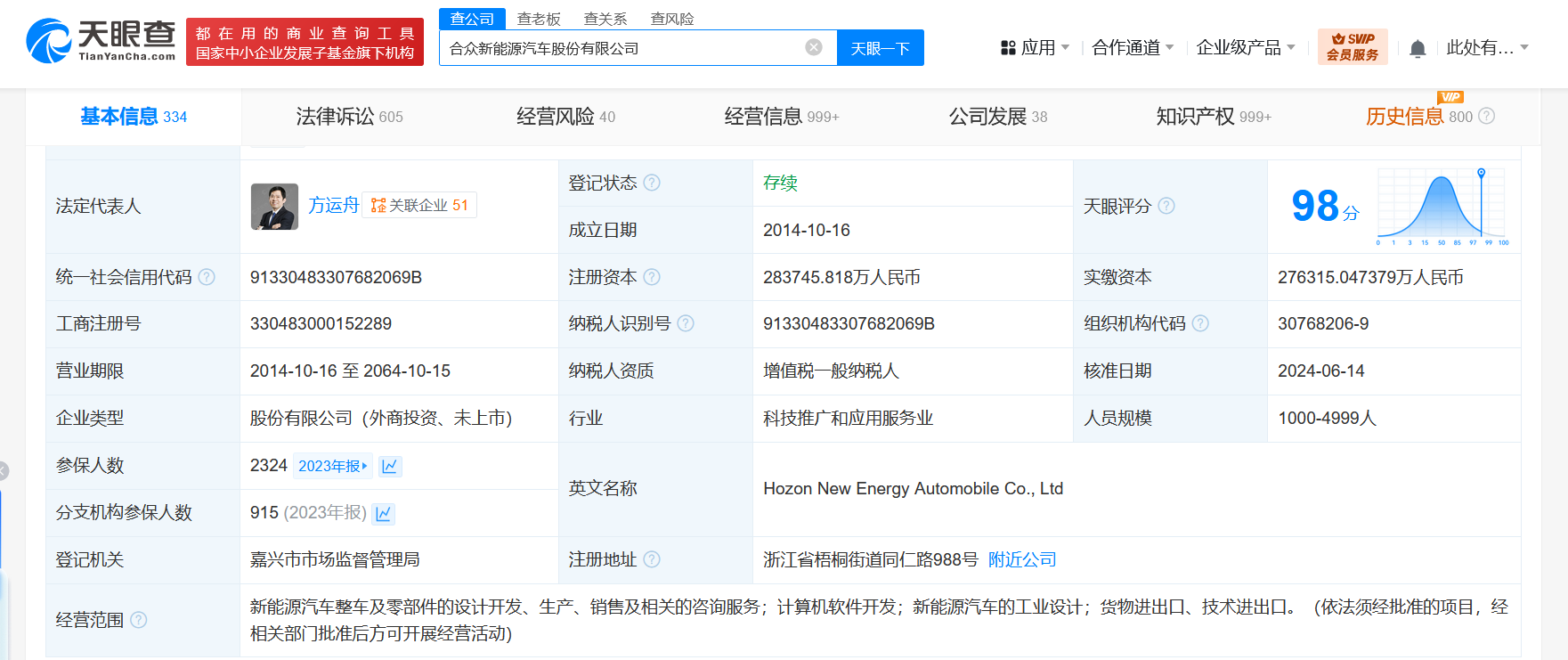Open the 2023年报 selector

pos(332,466)
